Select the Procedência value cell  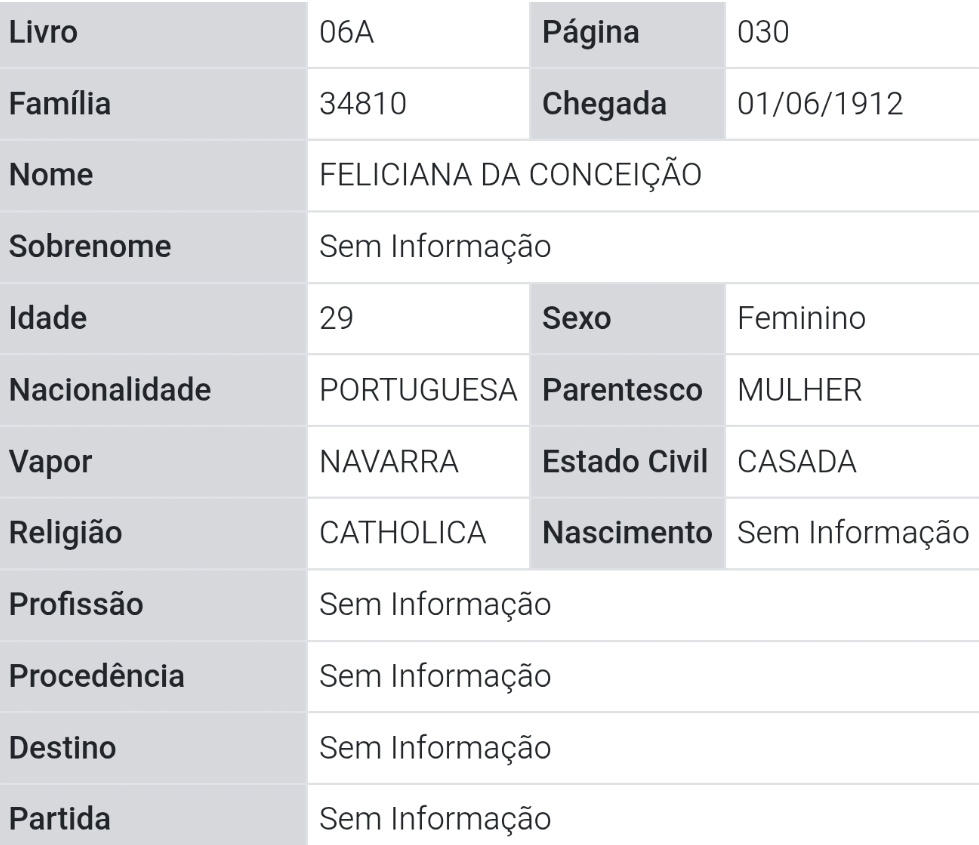pyautogui.click(x=435, y=676)
